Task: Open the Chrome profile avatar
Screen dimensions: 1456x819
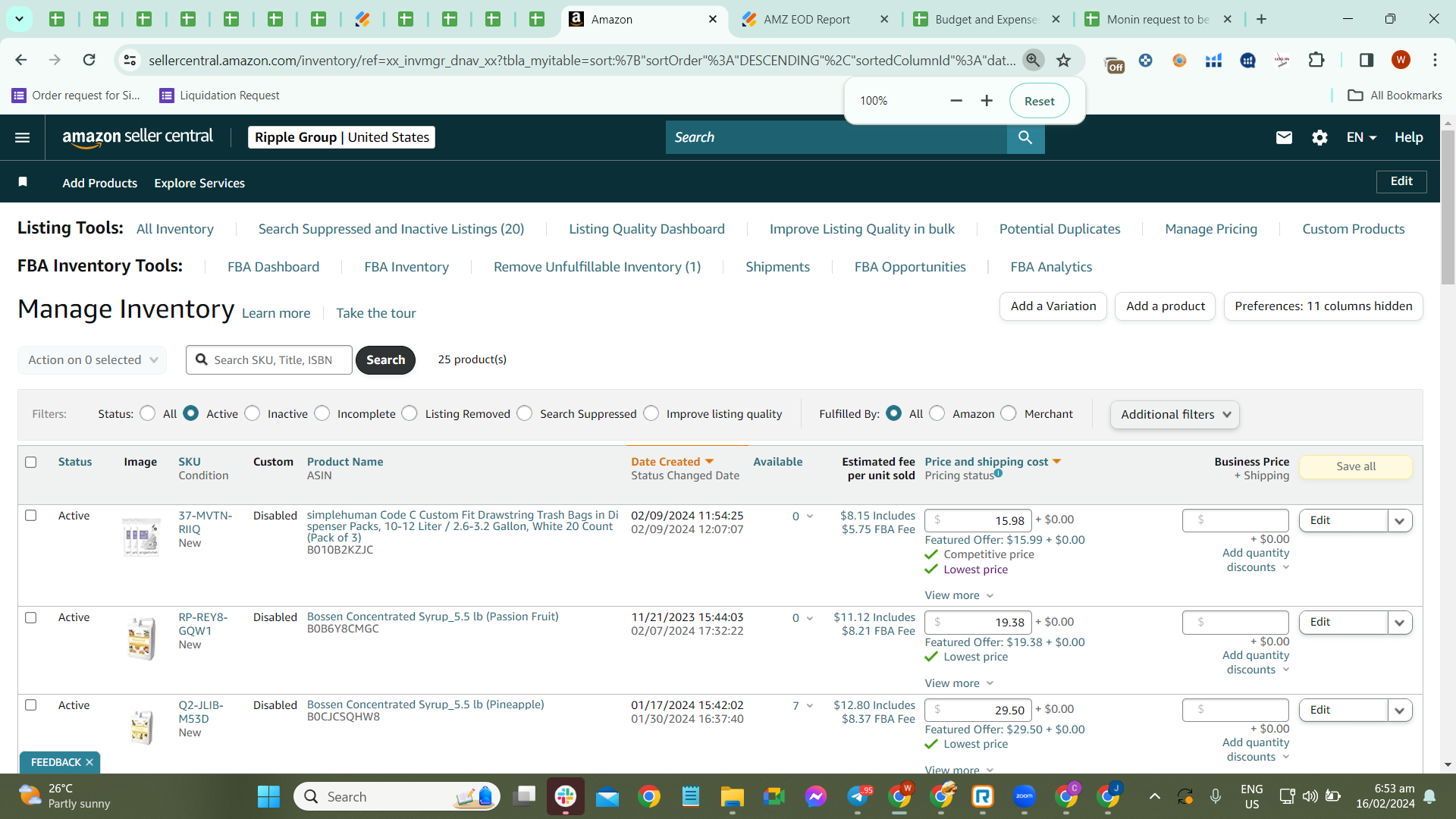Action: pos(1401,60)
